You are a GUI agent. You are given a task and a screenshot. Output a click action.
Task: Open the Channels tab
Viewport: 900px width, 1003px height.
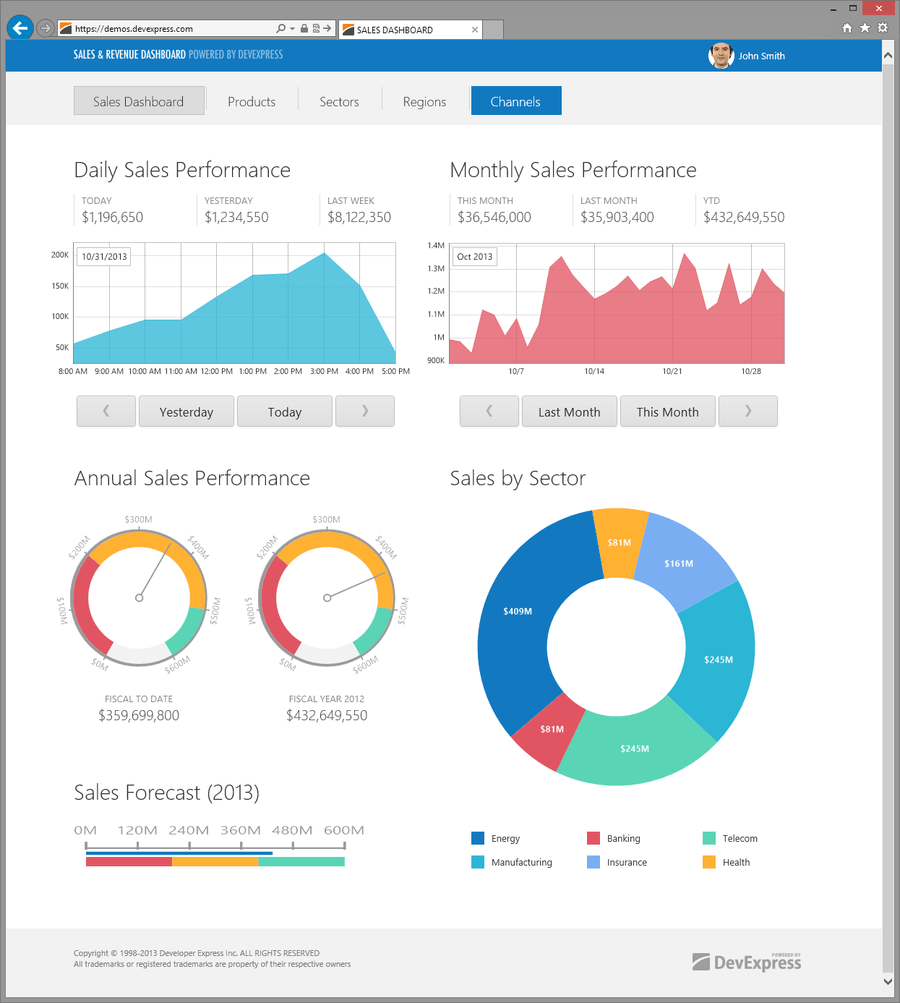pos(516,101)
